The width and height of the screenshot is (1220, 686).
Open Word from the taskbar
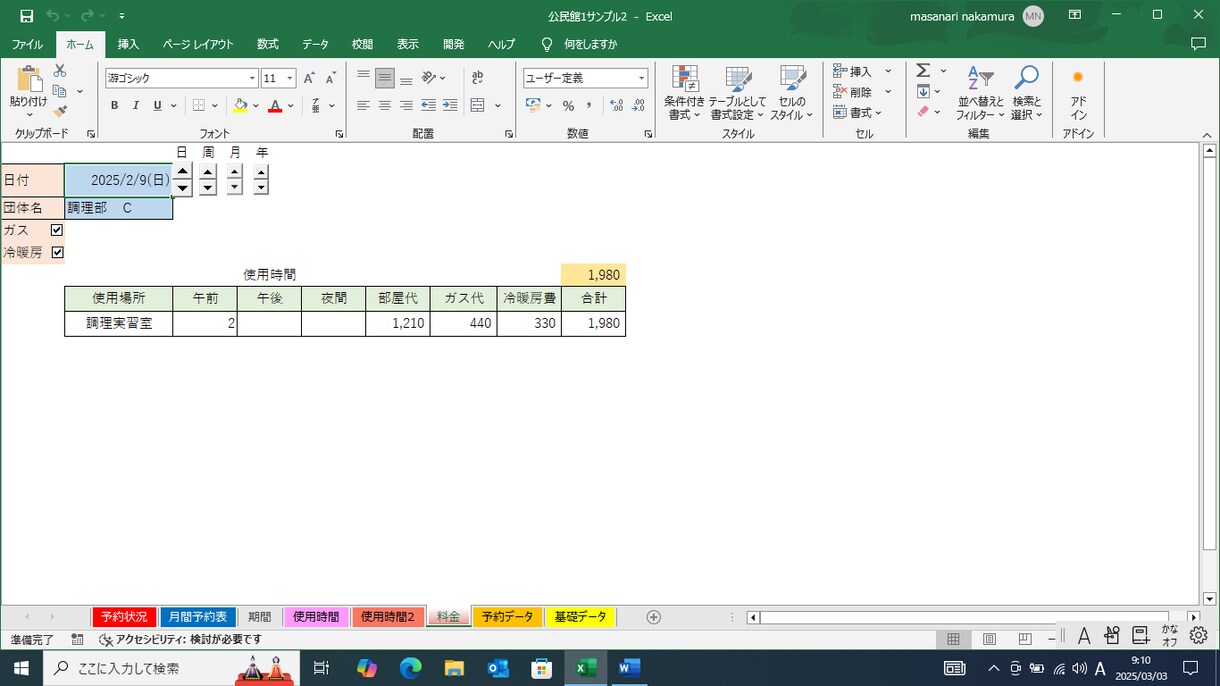click(629, 668)
